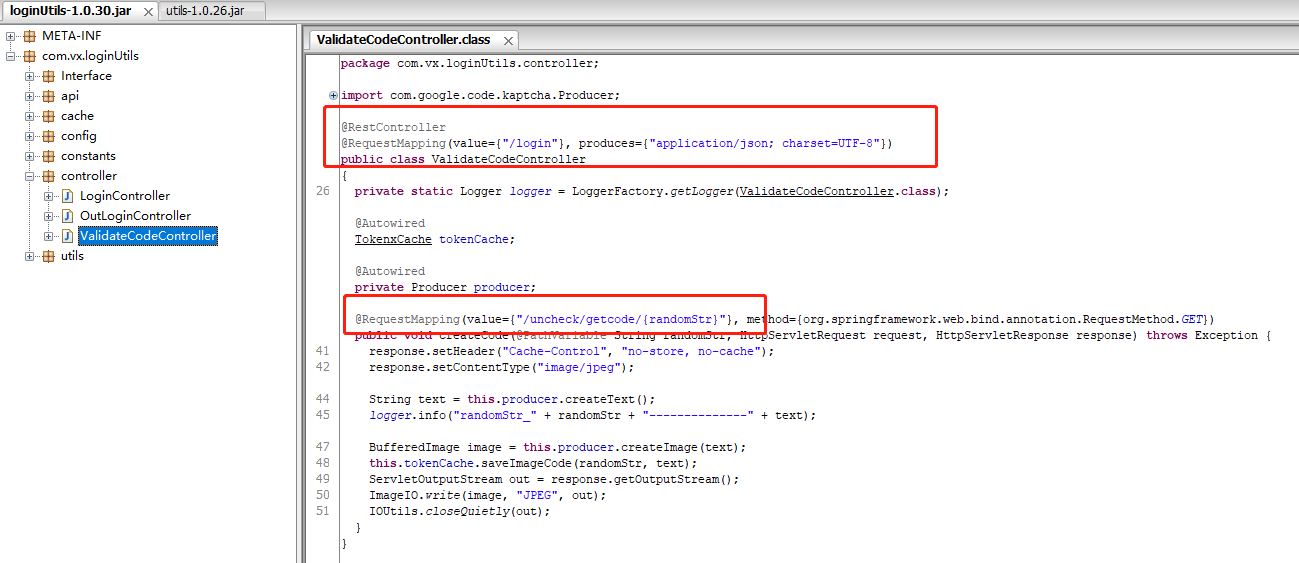Click the @RestController annotation
The image size is (1299, 563).
coord(393,127)
